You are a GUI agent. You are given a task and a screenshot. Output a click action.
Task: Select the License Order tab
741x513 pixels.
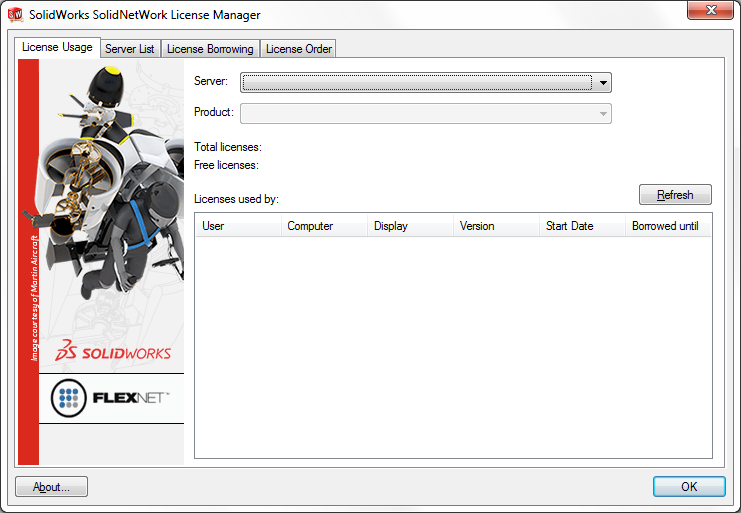coord(299,49)
